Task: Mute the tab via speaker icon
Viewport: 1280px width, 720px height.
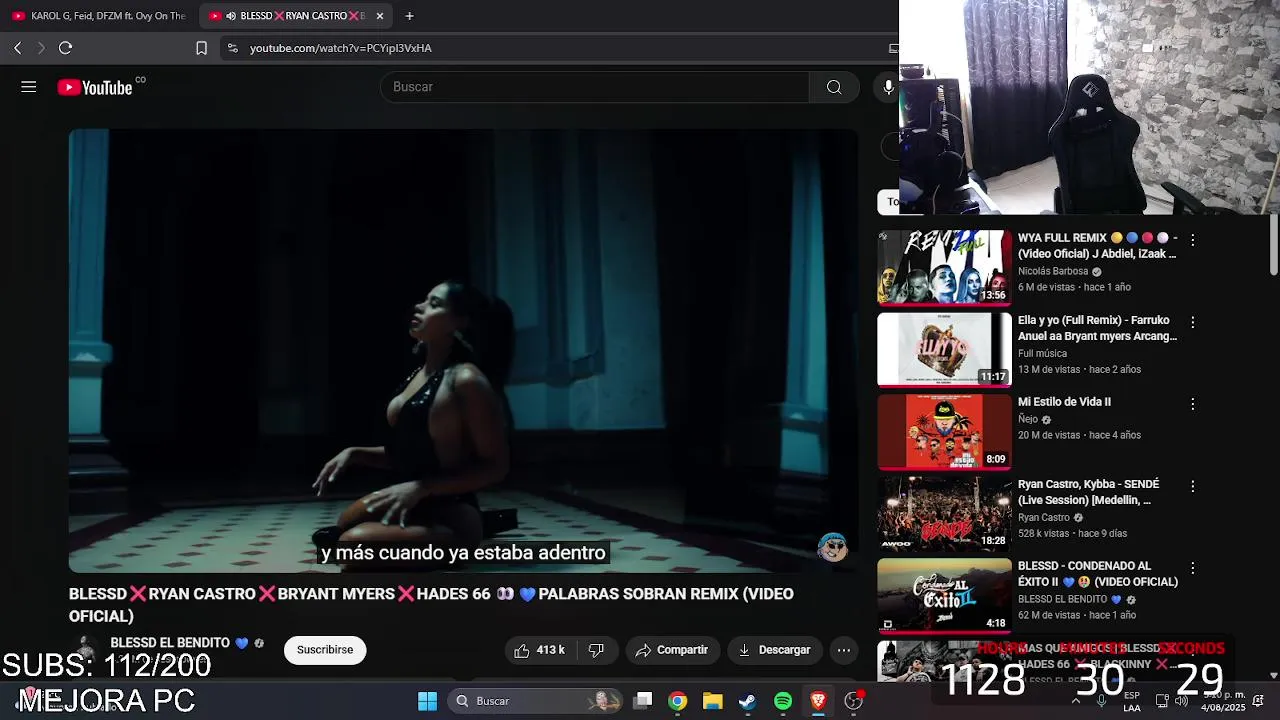Action: [x=231, y=16]
